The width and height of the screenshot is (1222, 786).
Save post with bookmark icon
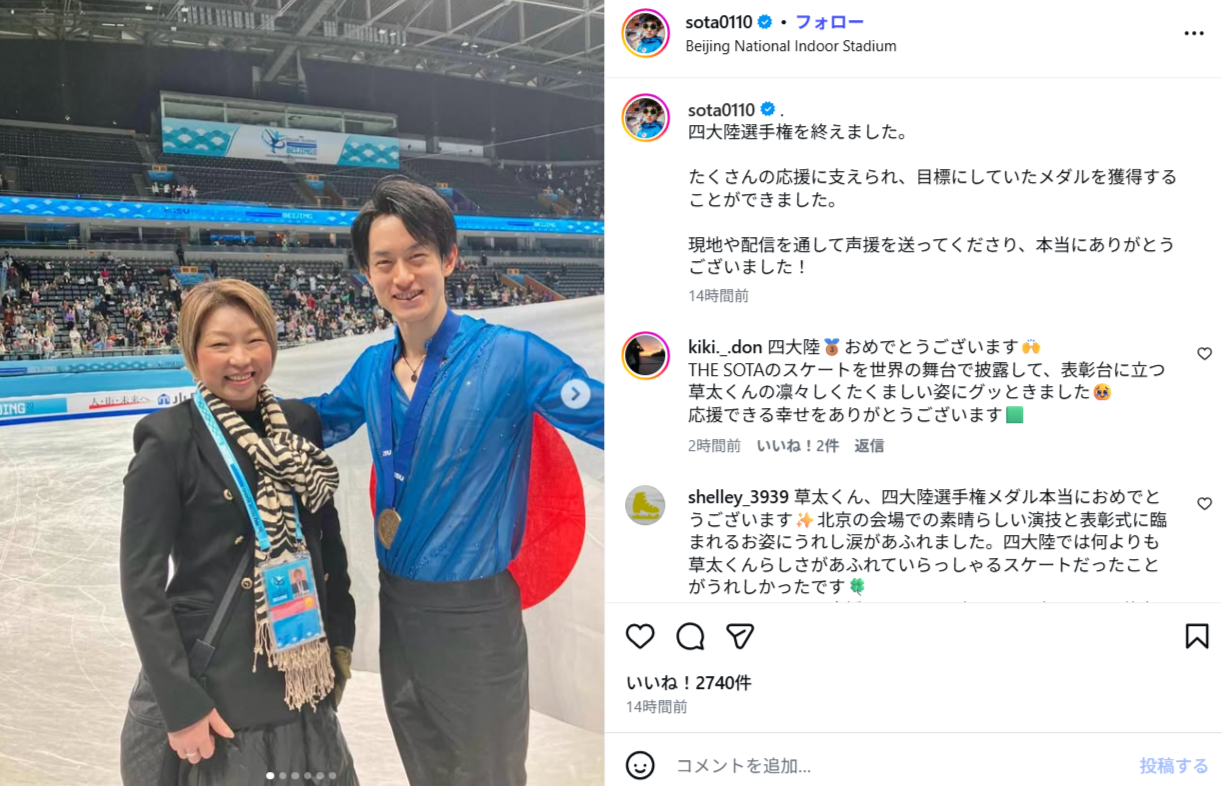1197,636
